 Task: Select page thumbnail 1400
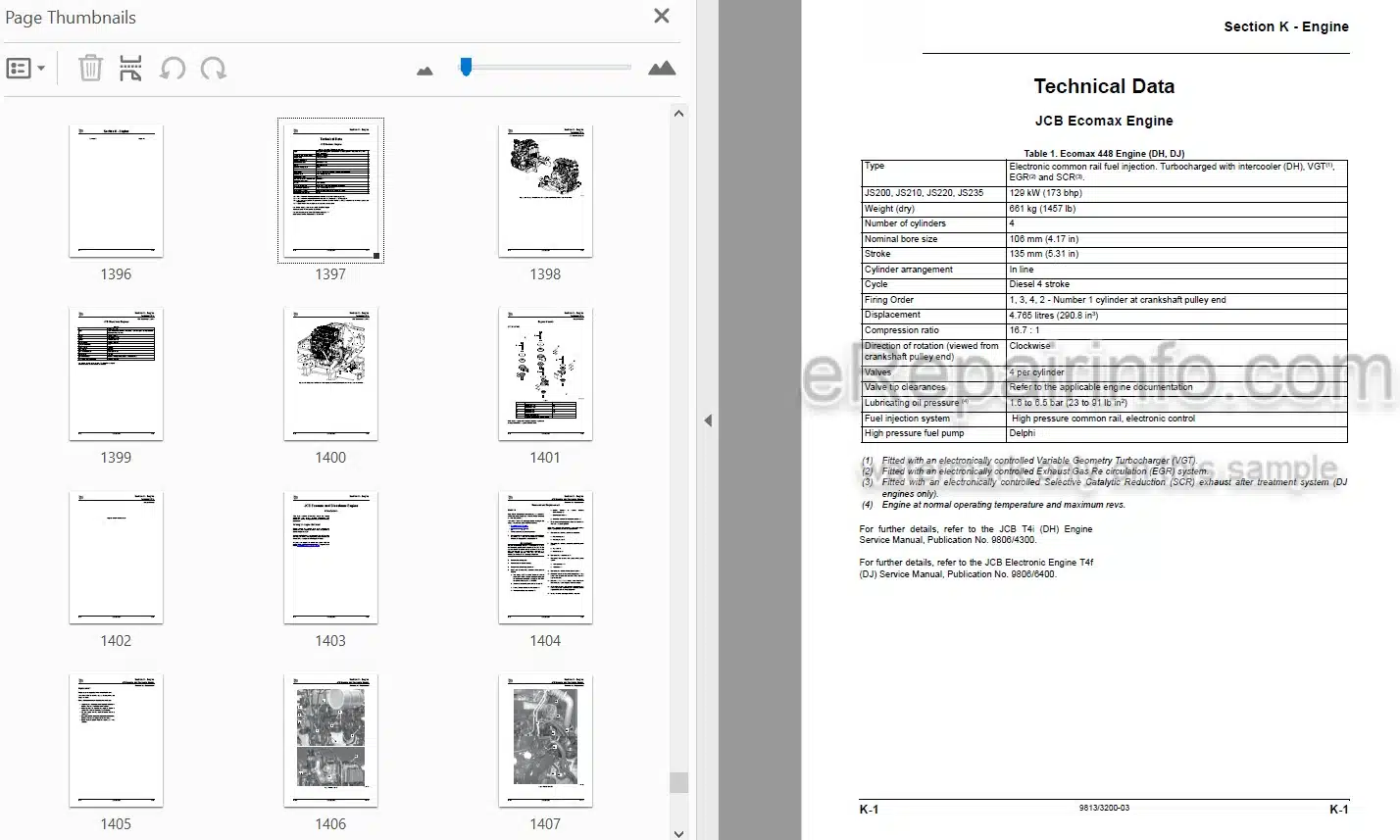[x=330, y=374]
